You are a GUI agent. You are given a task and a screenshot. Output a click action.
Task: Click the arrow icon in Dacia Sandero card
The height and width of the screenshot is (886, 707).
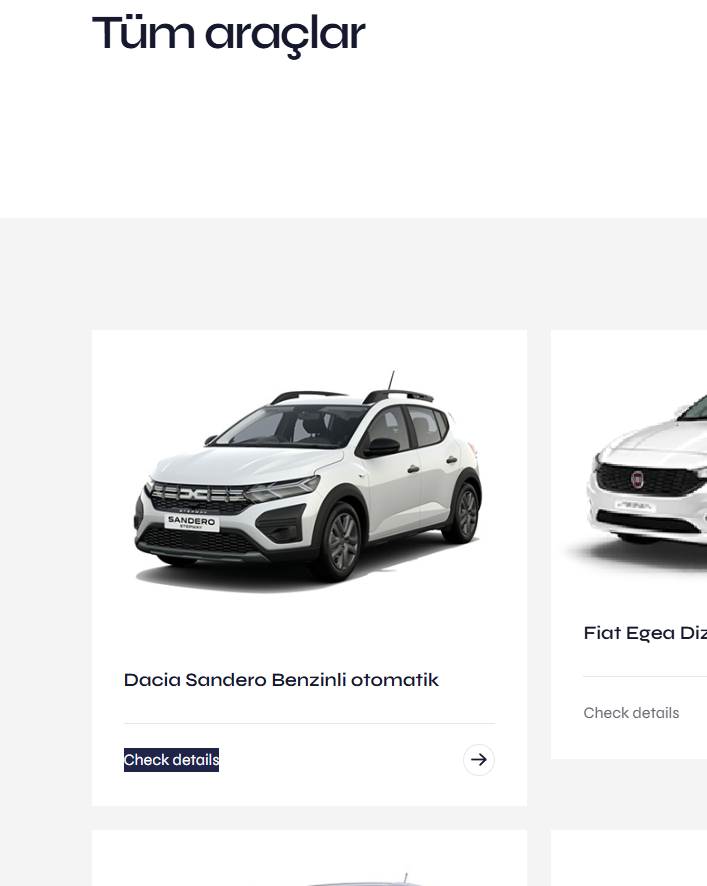pos(479,759)
